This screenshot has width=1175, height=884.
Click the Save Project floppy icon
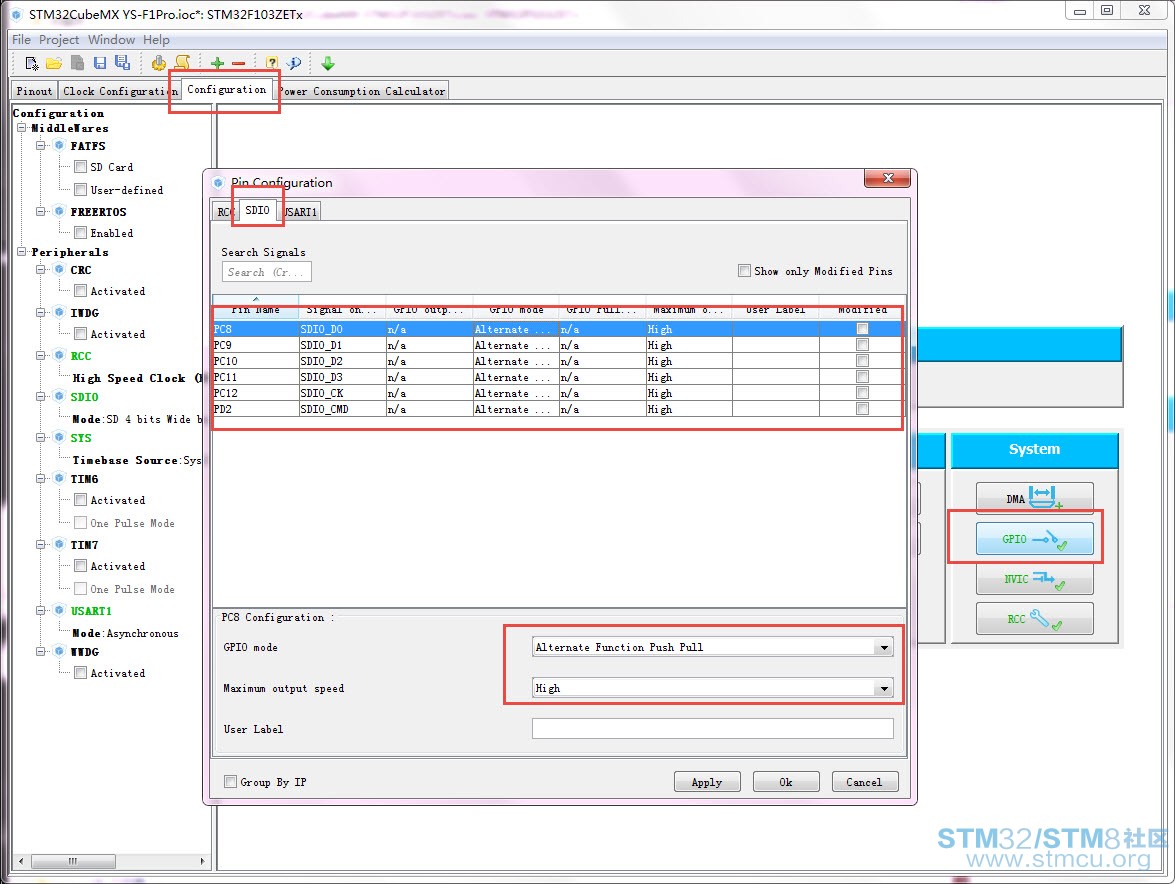click(x=100, y=63)
